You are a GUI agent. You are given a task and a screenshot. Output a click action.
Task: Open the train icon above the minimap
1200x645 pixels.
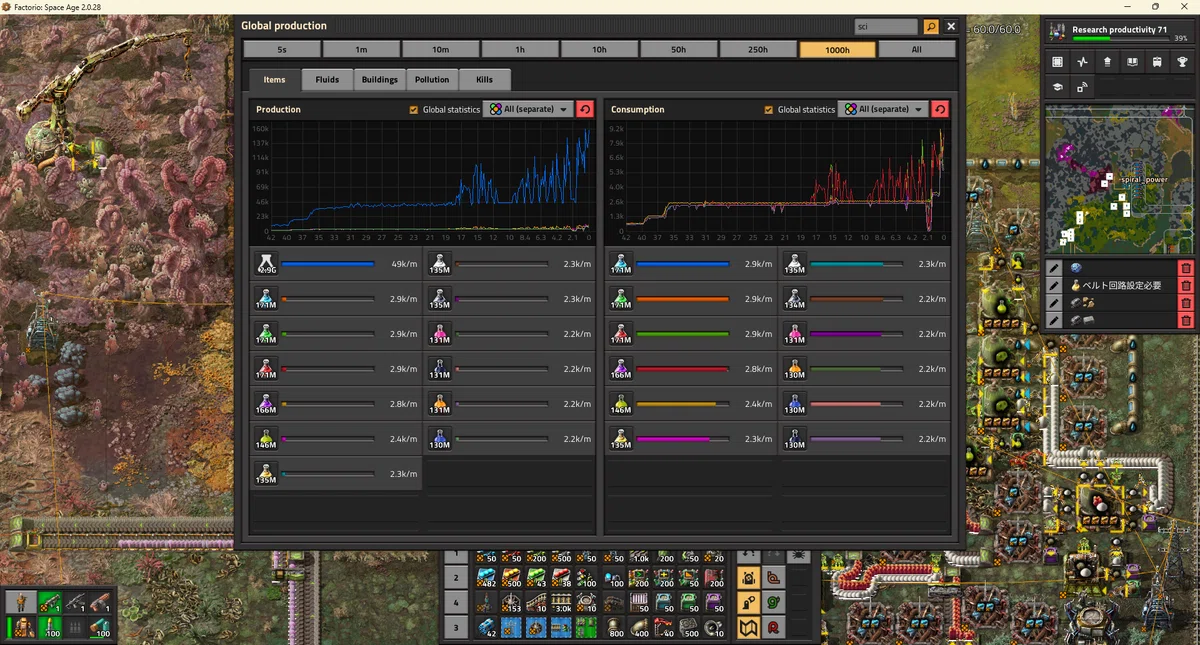coord(1157,62)
